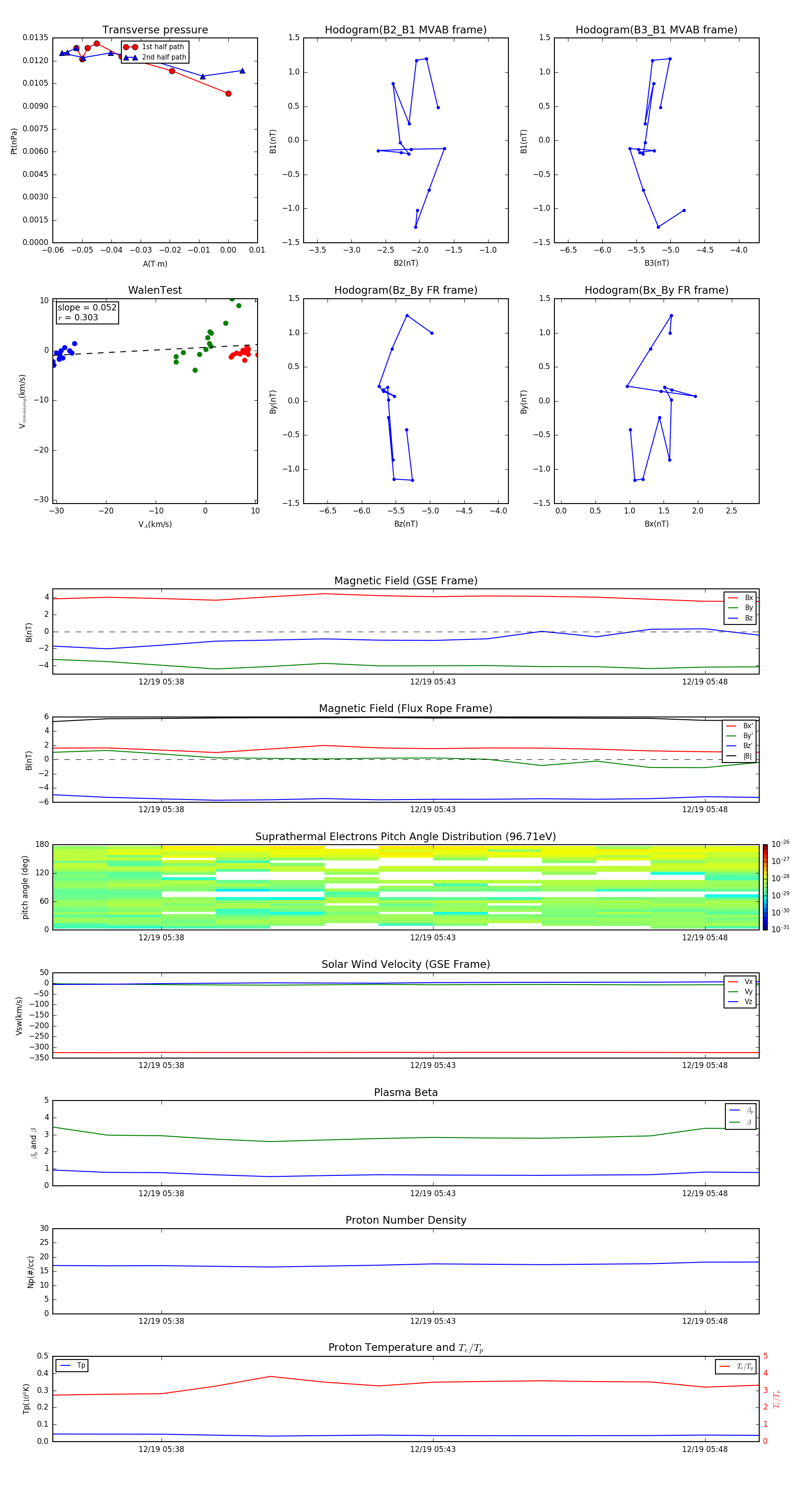The width and height of the screenshot is (812, 1489).
Task: Click 'Magnetic Field (Flux Rope Frame)' title
Action: pyautogui.click(x=406, y=709)
